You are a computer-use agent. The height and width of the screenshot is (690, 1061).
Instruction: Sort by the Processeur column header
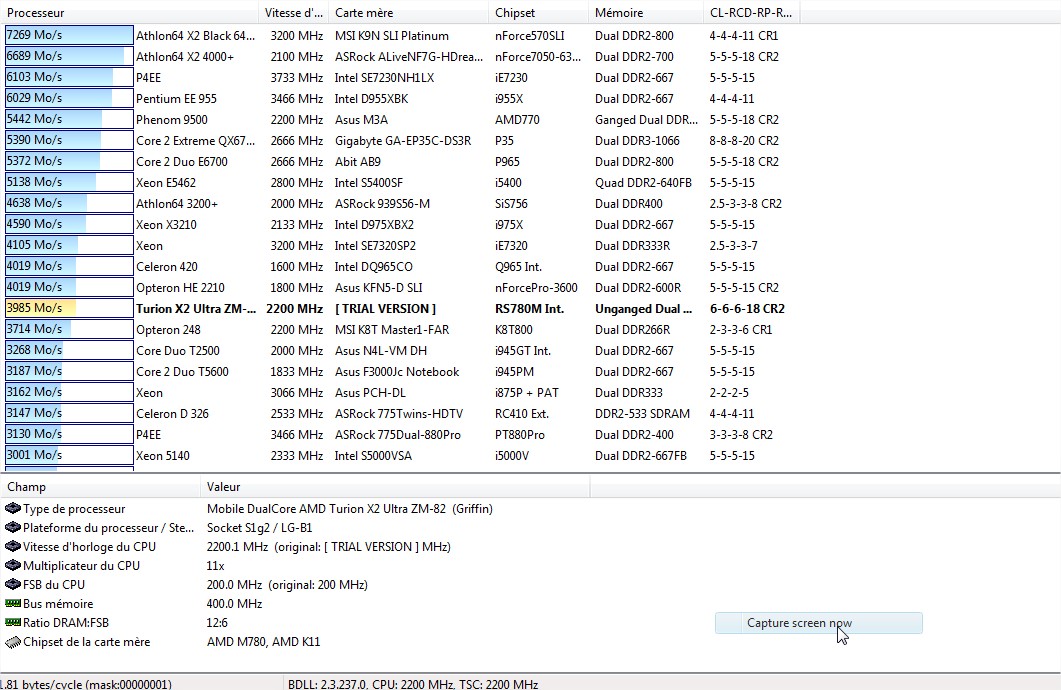tap(130, 12)
